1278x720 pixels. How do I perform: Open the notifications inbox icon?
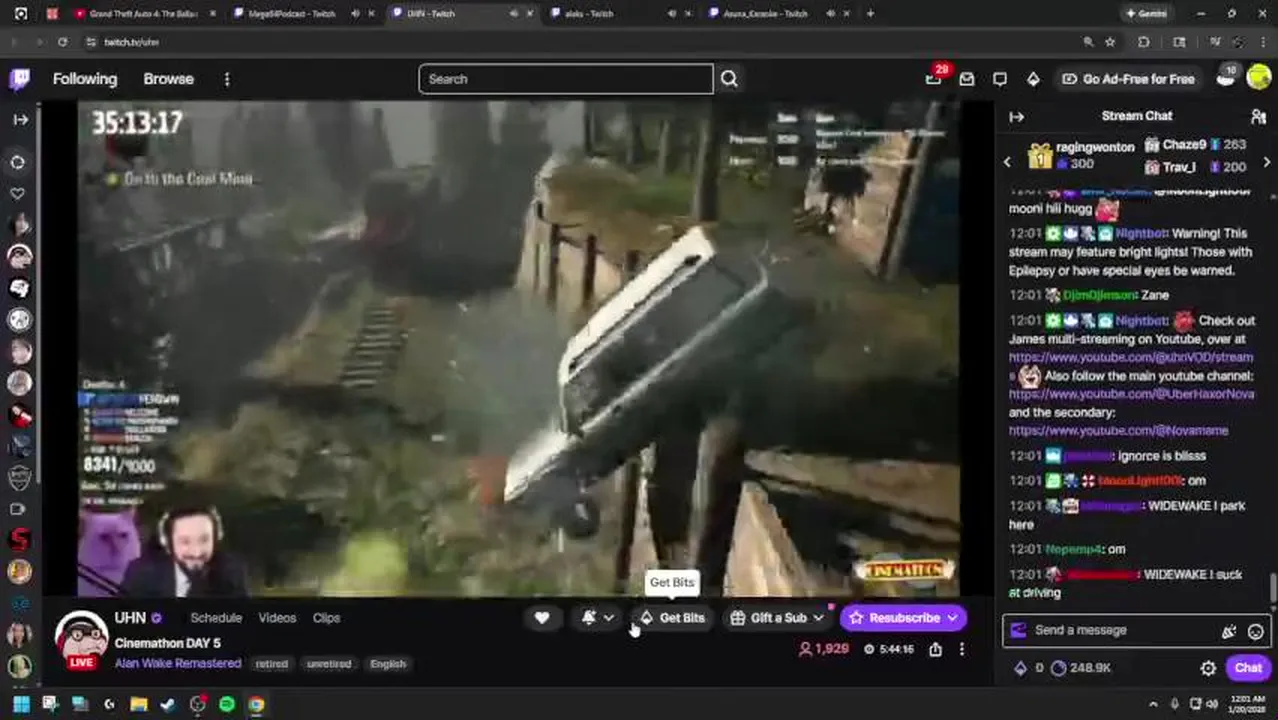(x=966, y=79)
